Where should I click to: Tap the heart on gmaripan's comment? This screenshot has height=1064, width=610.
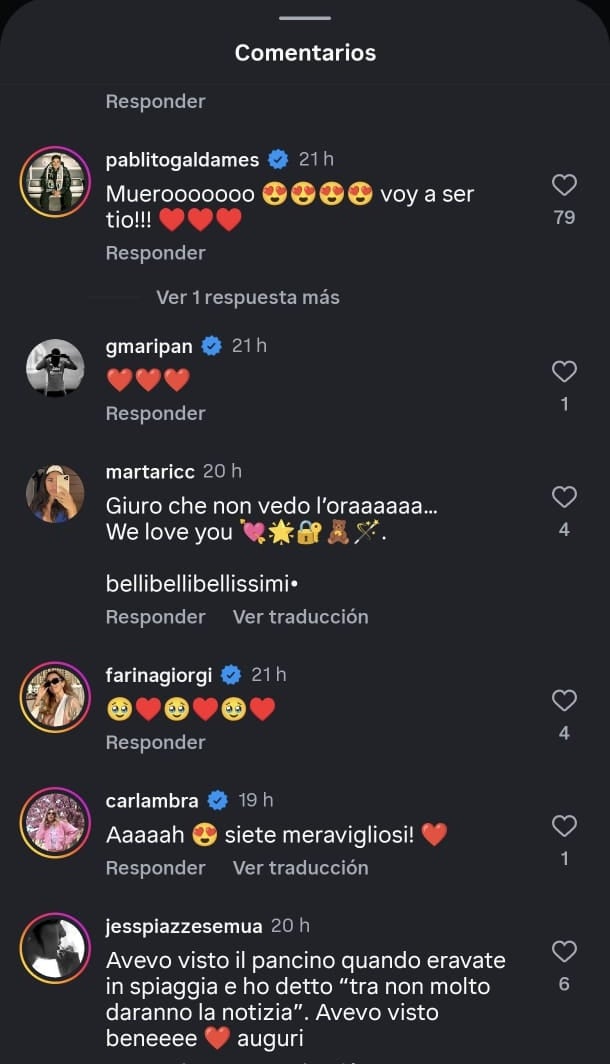[x=564, y=372]
